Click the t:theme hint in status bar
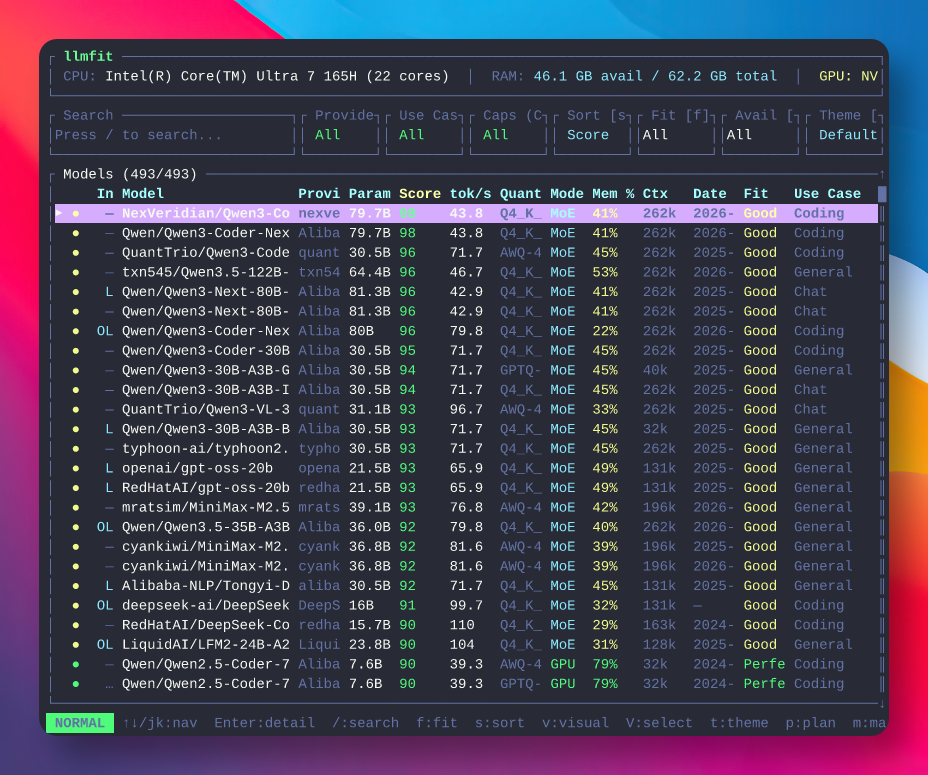 739,723
